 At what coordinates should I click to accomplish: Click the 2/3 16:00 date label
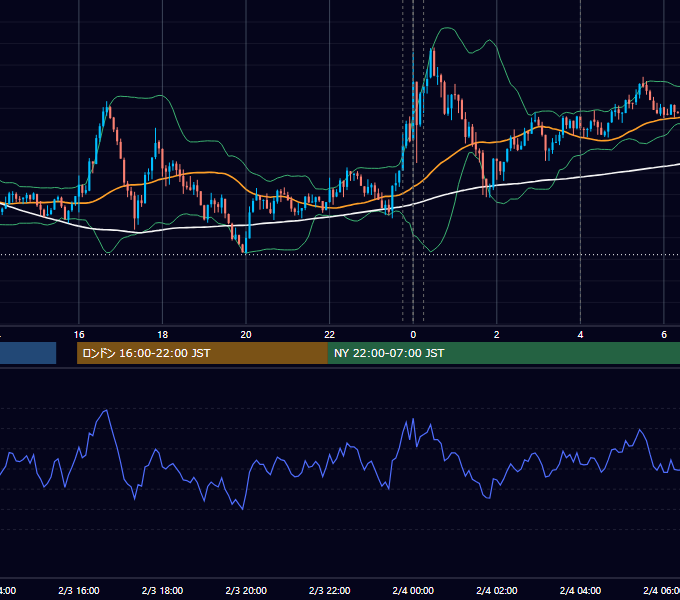[x=79, y=590]
